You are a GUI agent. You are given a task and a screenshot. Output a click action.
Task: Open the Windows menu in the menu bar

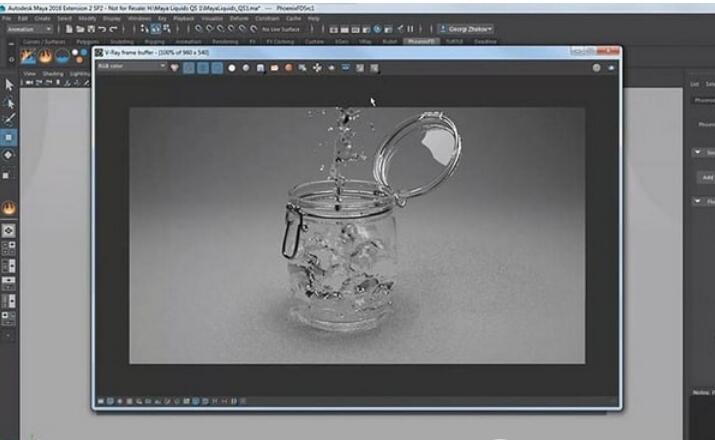139,18
